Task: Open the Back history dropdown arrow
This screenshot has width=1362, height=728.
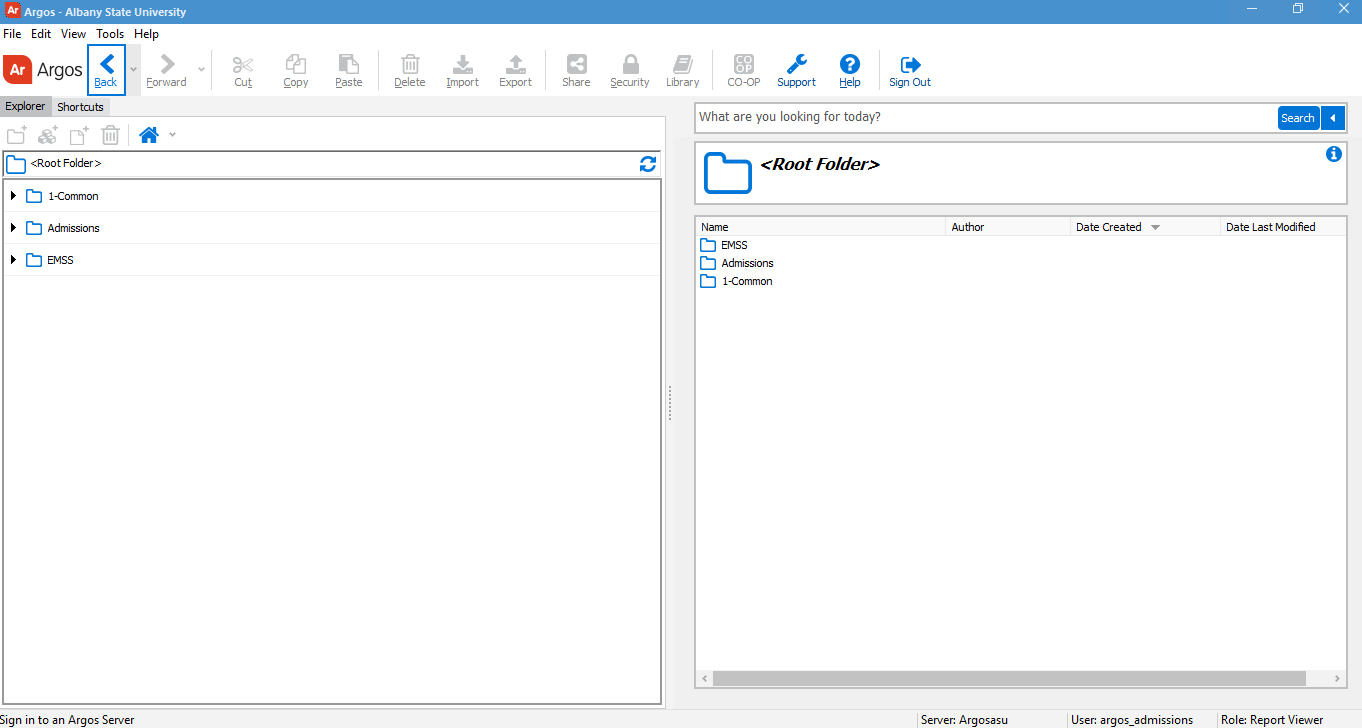Action: tap(134, 70)
